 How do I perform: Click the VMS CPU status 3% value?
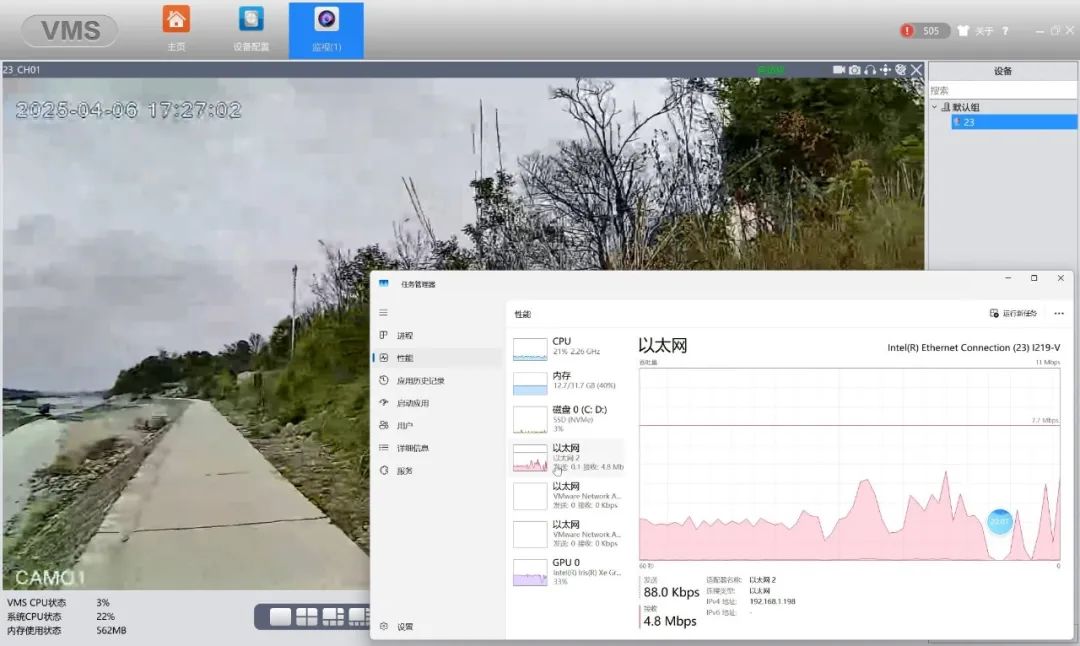click(x=103, y=603)
